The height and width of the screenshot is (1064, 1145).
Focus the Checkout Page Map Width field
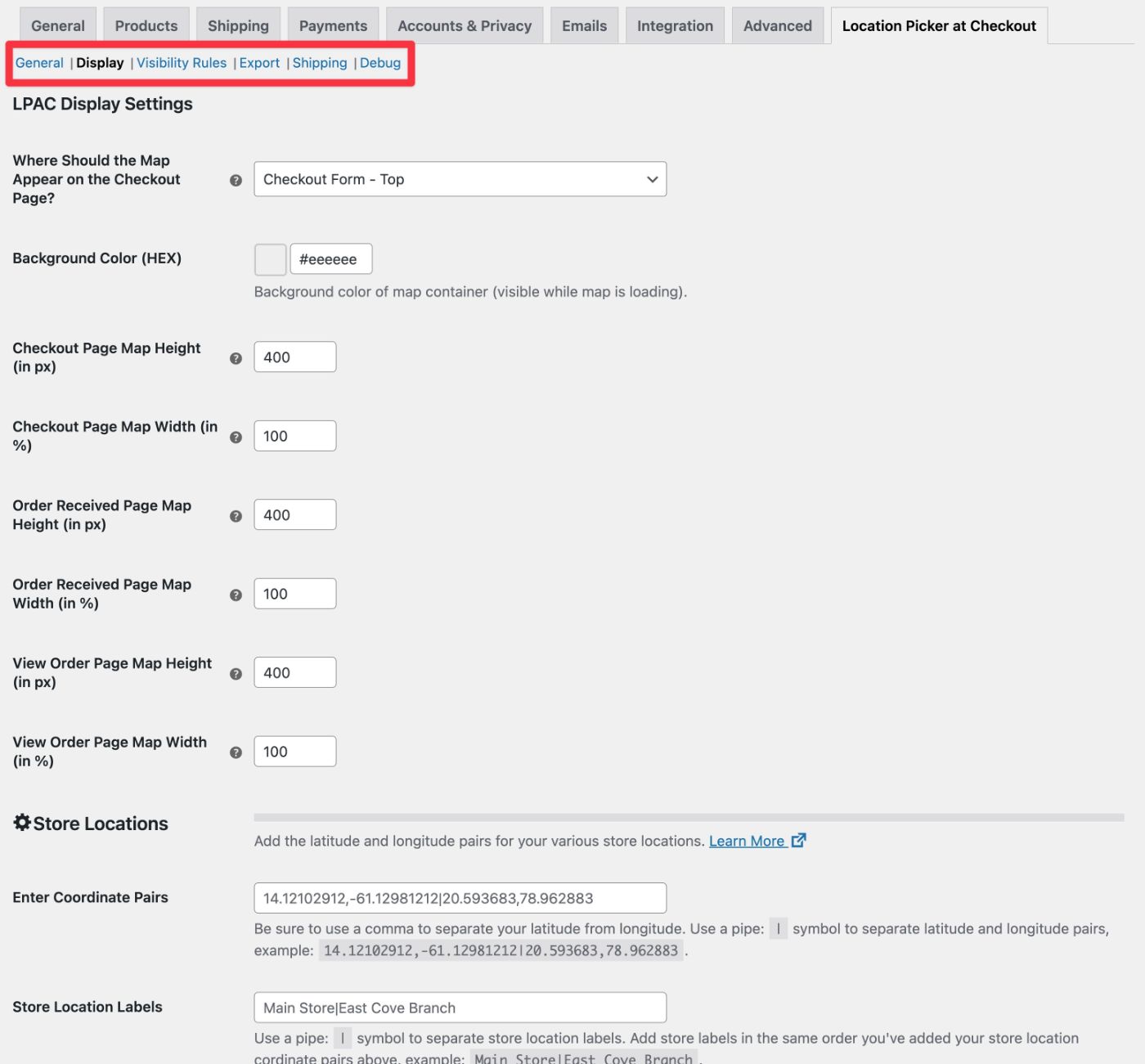[x=295, y=436]
